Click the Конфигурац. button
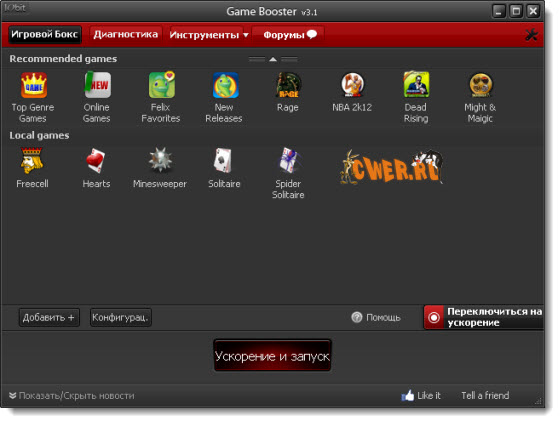The height and width of the screenshot is (423, 560). [x=120, y=317]
